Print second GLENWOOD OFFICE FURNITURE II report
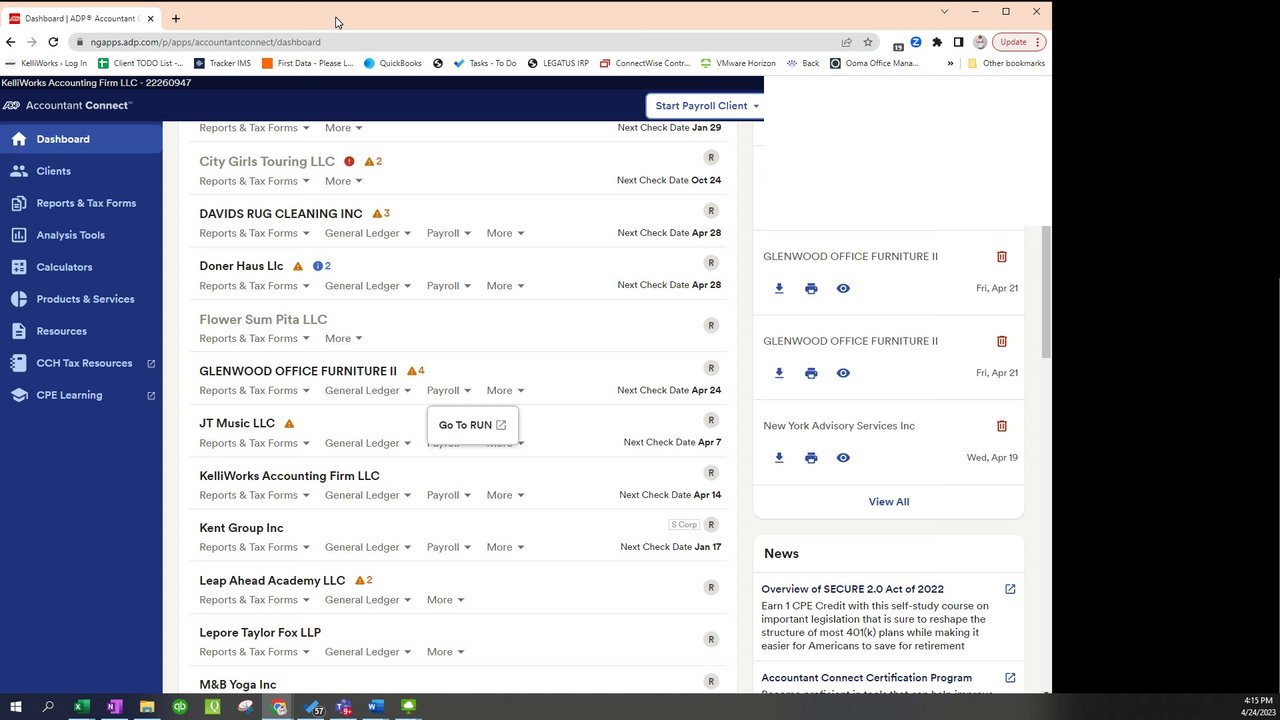The width and height of the screenshot is (1280, 720). coord(811,373)
